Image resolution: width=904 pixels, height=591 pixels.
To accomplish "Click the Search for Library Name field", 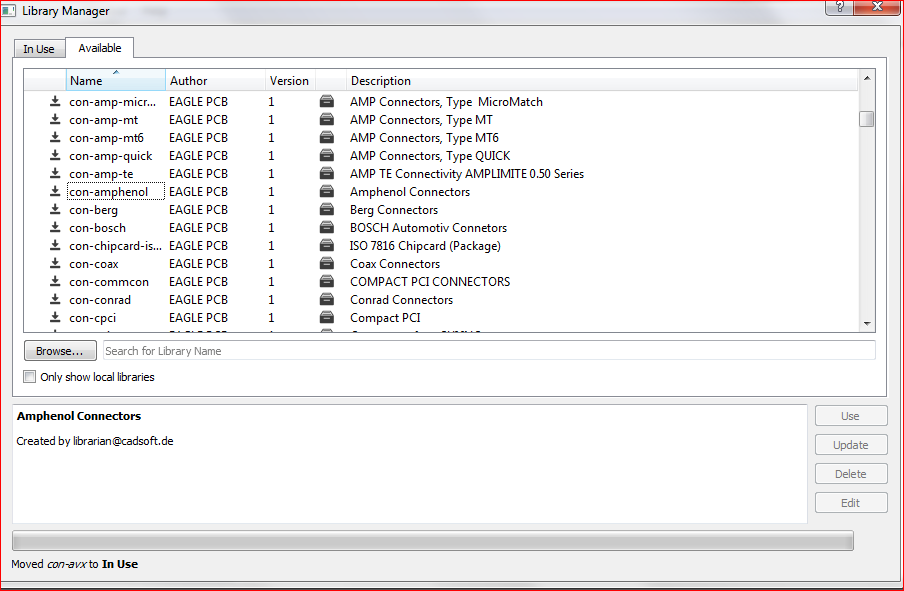I will click(488, 351).
